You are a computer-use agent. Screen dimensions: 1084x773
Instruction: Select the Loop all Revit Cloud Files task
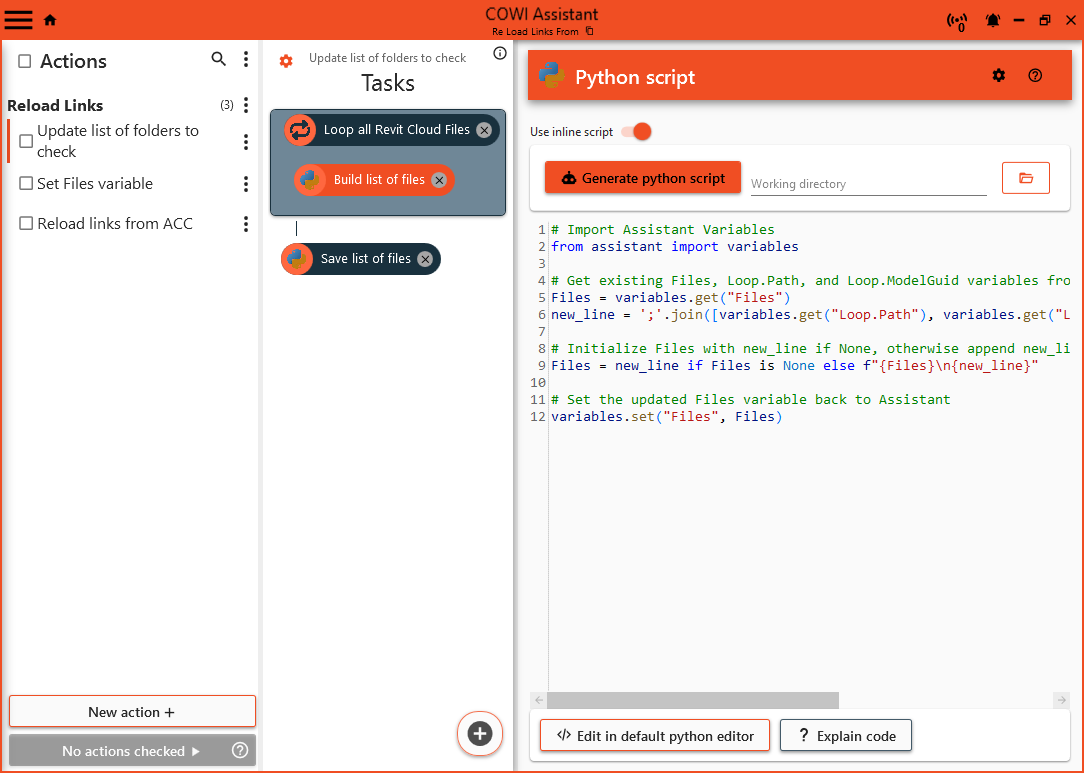396,130
